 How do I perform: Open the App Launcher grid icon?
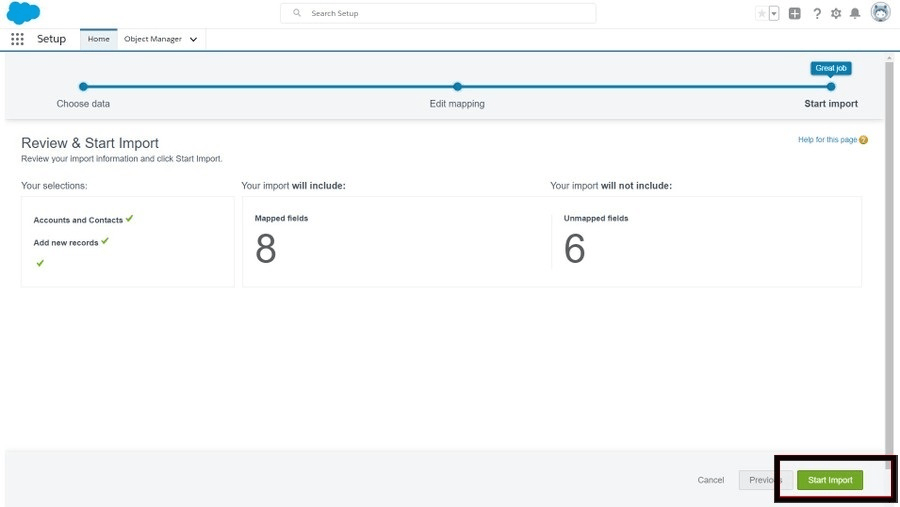17,39
